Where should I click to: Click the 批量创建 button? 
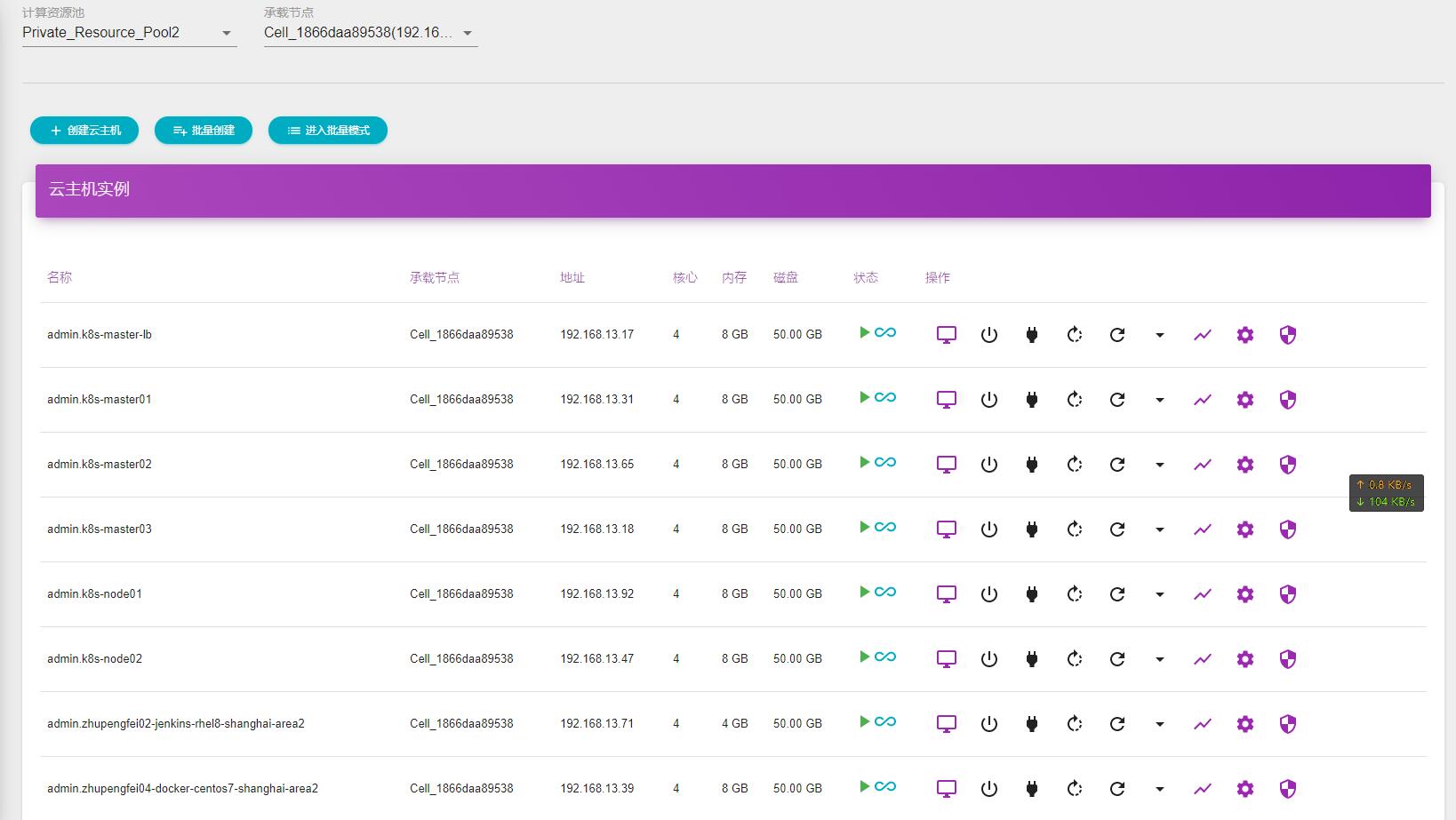tap(204, 131)
